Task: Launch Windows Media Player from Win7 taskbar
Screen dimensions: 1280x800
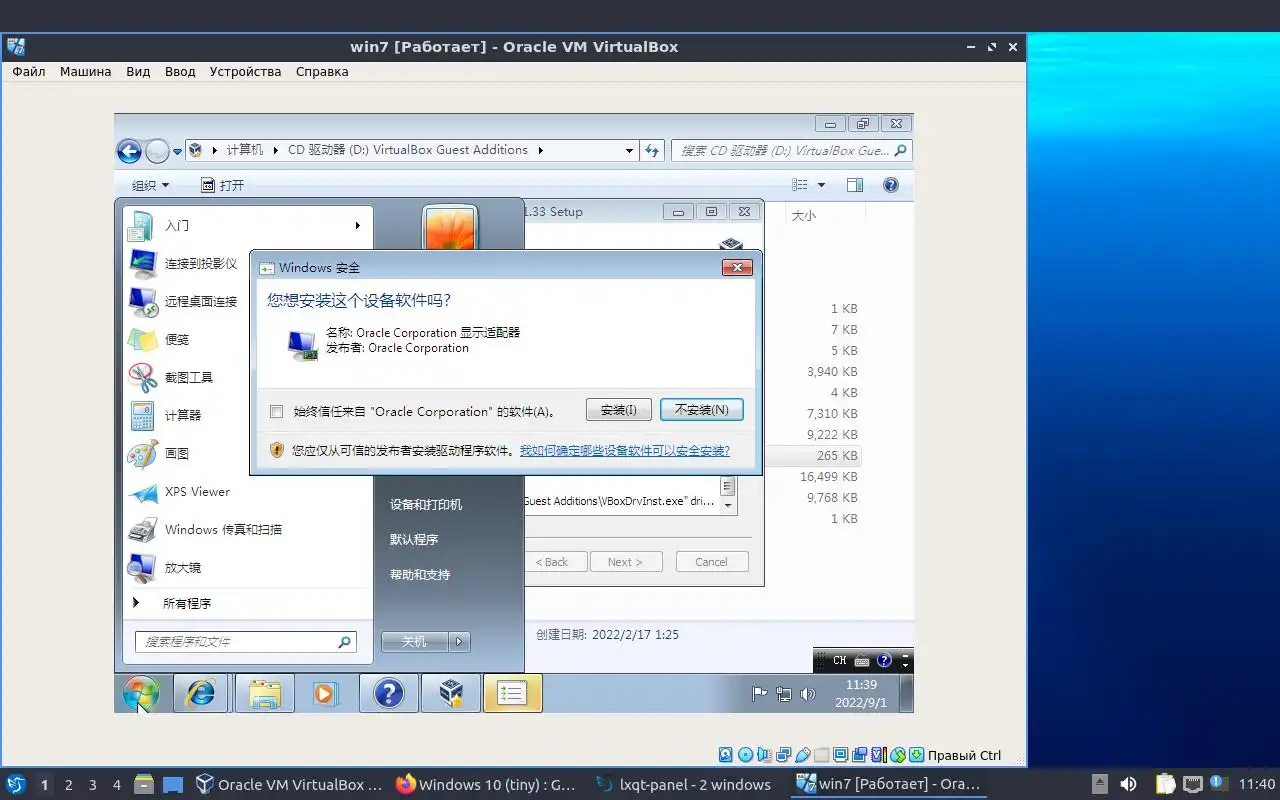Action: [325, 693]
